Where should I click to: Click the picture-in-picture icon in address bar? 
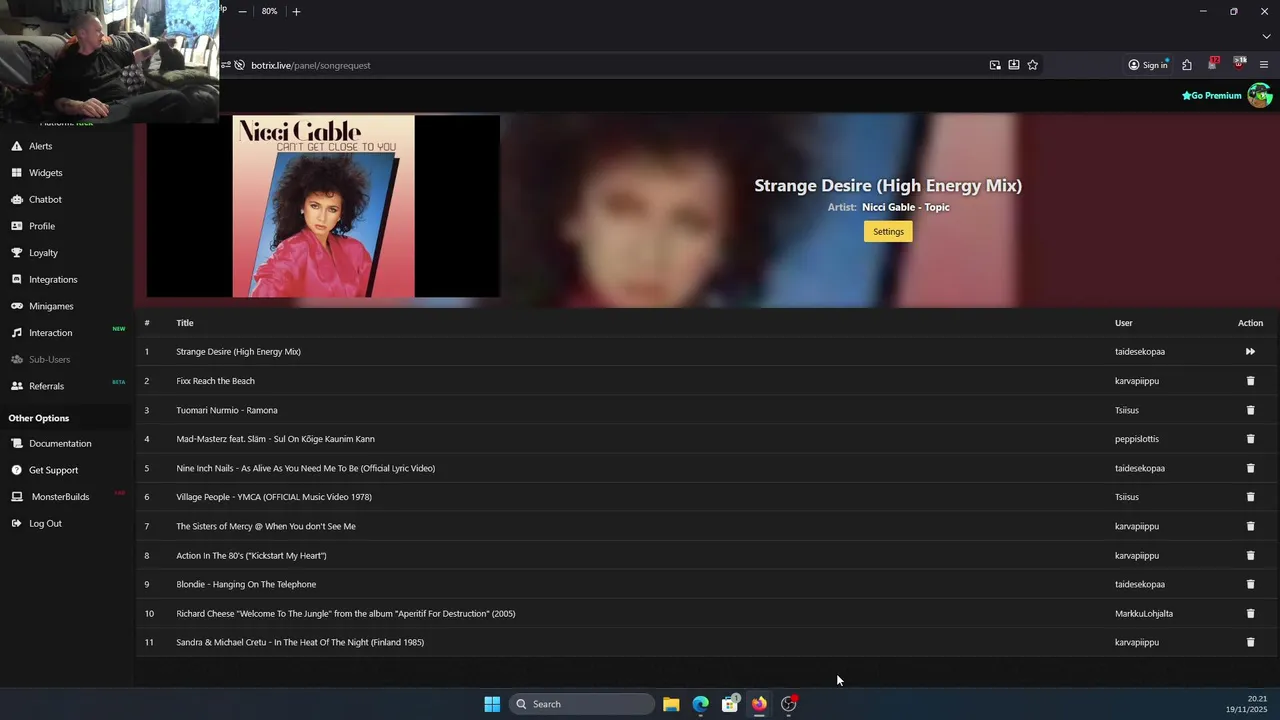point(995,65)
